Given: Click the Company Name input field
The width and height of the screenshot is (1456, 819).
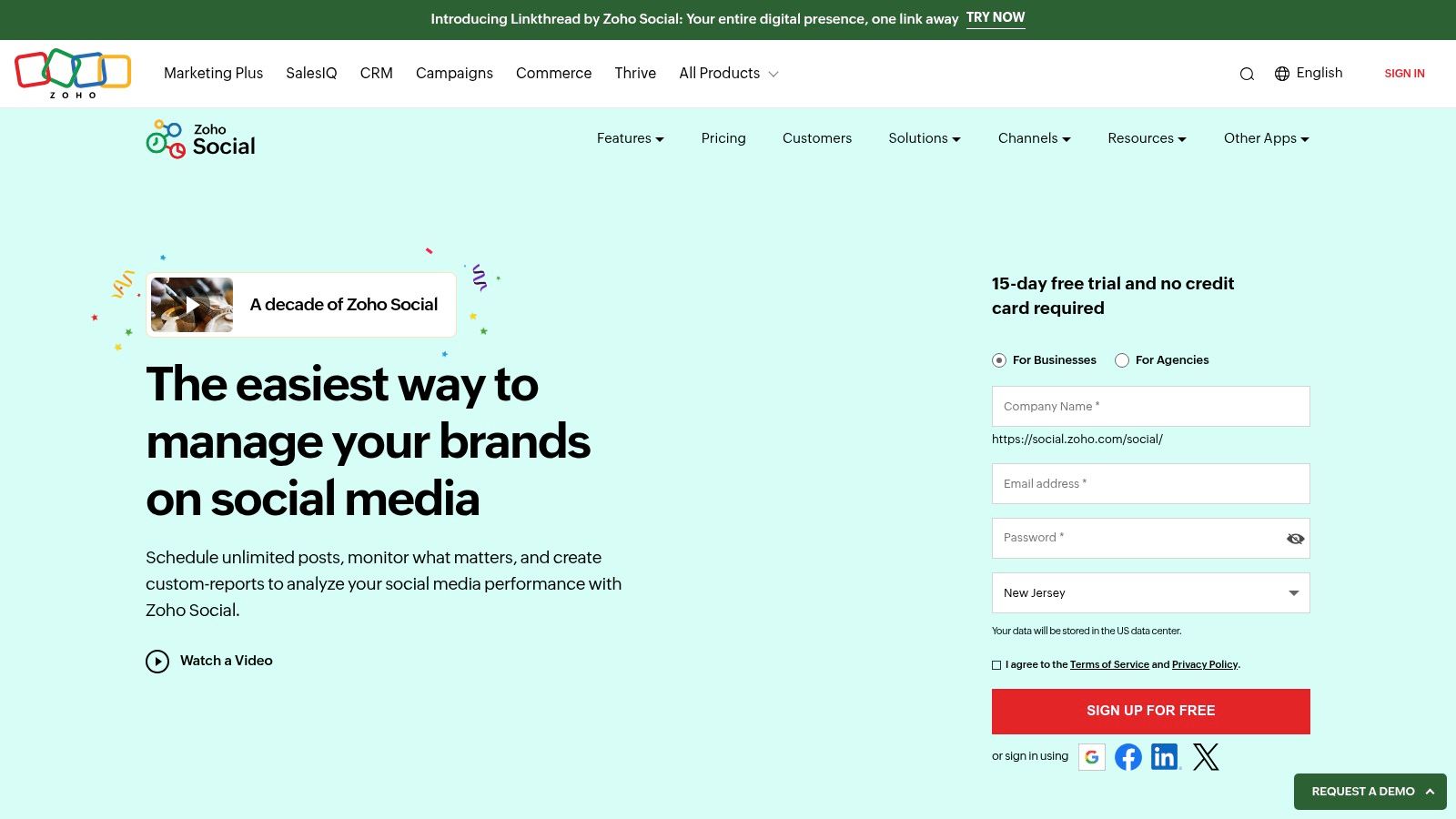Looking at the screenshot, I should pos(1151,407).
